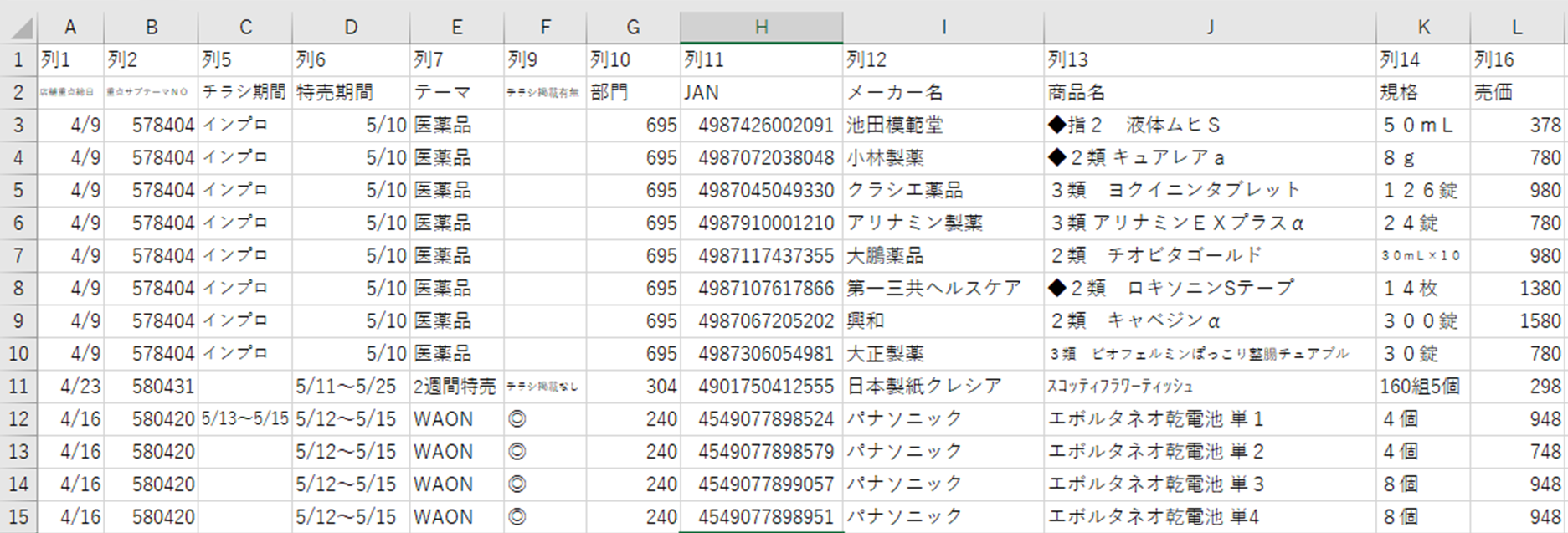Click price cell 1580
The height and width of the screenshot is (533, 1568).
click(1517, 320)
